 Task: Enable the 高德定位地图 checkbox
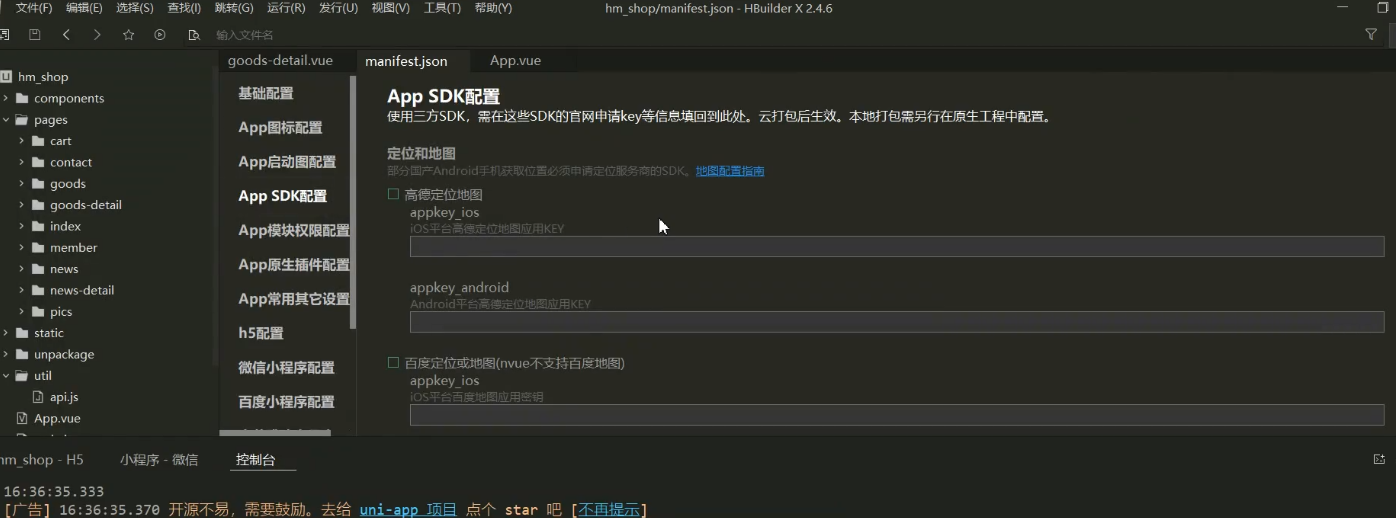click(x=394, y=194)
